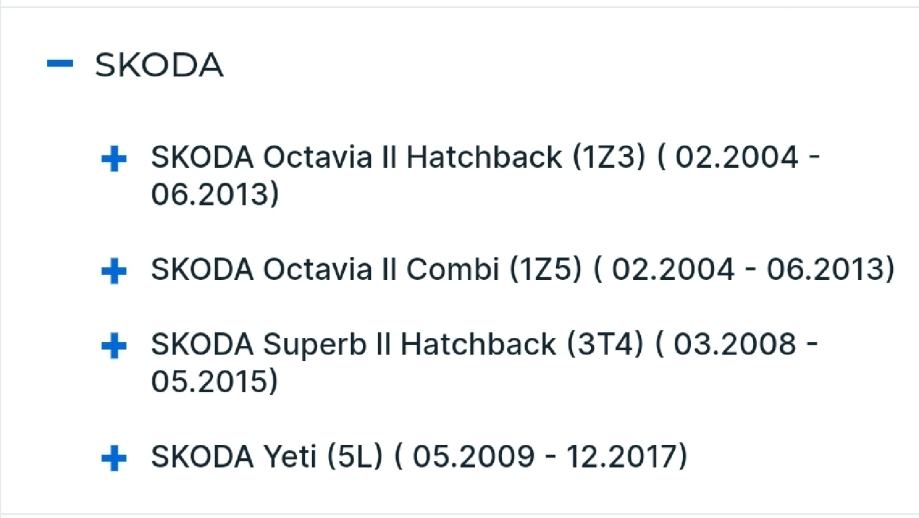Collapse the SKODA section minus icon

click(60, 64)
